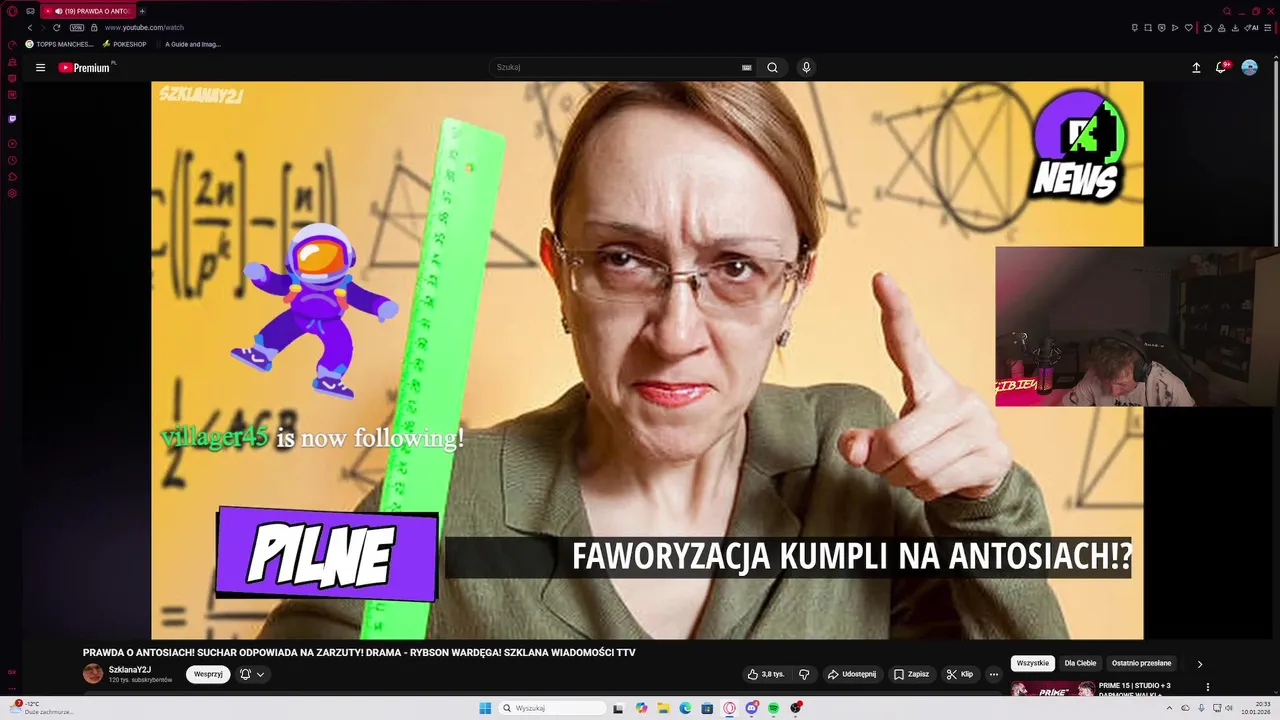The width and height of the screenshot is (1280, 720).
Task: Go to YouTube Premium home logo
Action: tap(84, 68)
